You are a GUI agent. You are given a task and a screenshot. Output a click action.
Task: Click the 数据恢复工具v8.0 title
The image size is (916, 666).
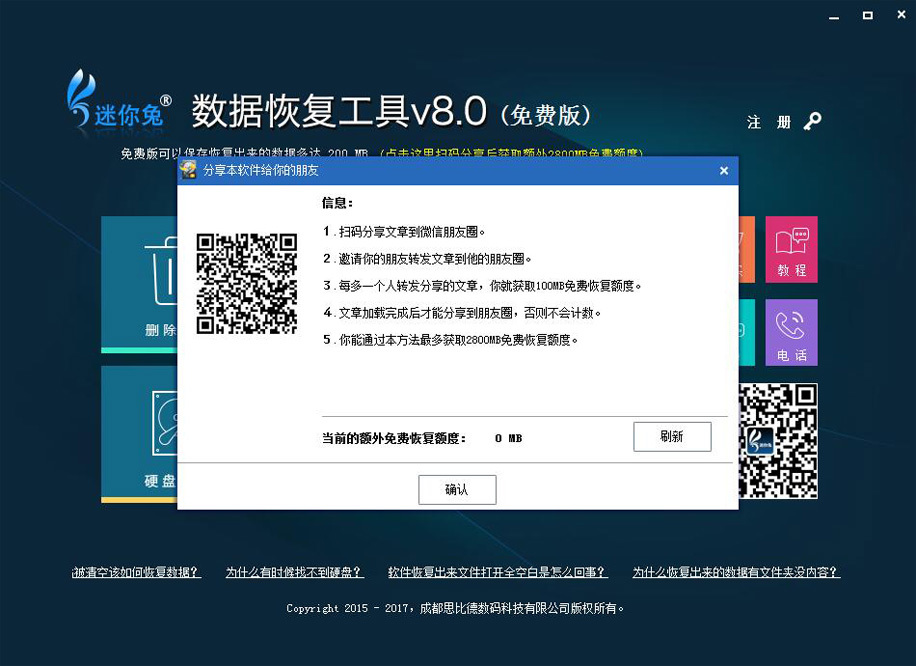coord(339,111)
